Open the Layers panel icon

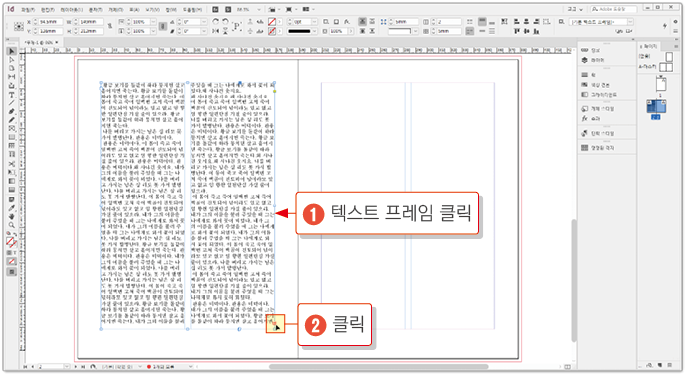585,60
